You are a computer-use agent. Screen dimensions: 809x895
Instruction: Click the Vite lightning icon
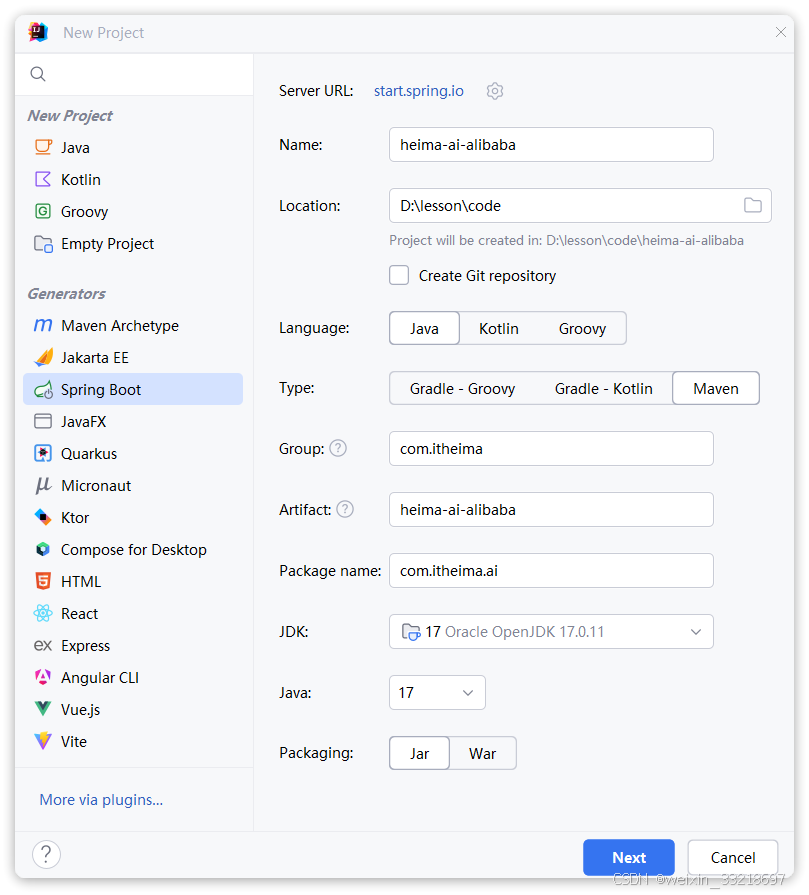pos(43,741)
